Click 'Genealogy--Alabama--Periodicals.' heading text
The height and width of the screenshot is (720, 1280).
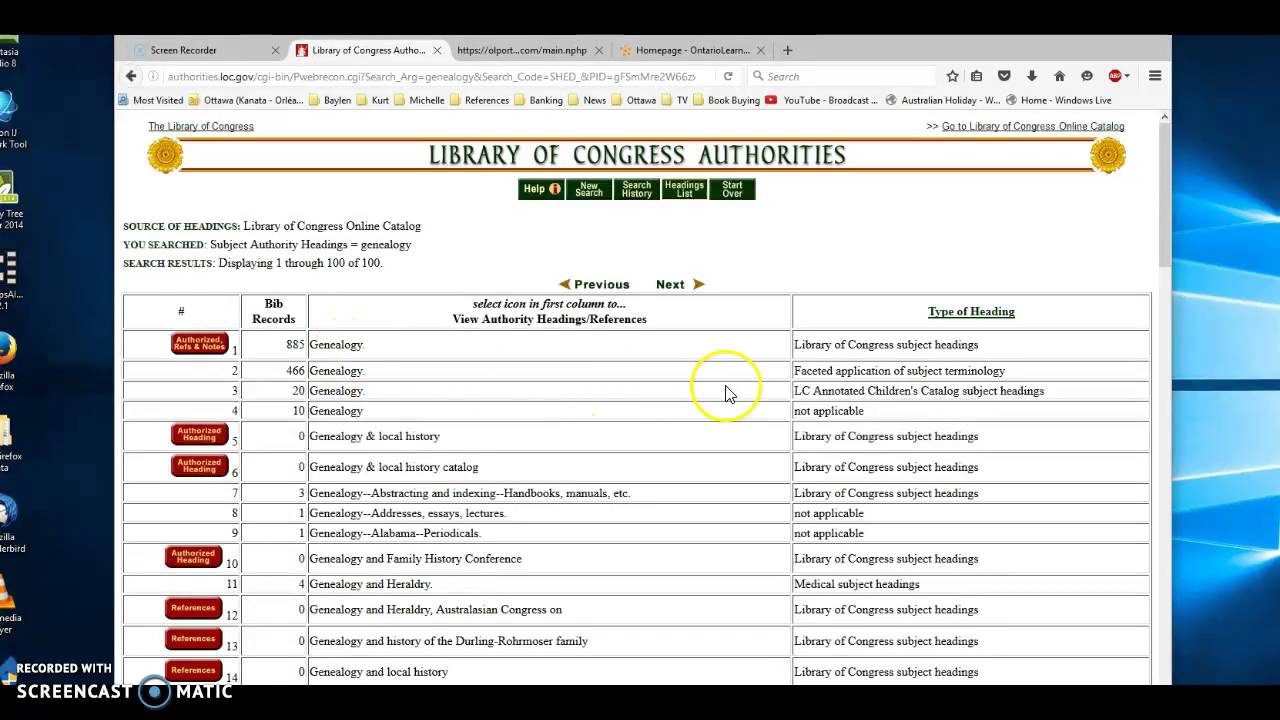(395, 533)
